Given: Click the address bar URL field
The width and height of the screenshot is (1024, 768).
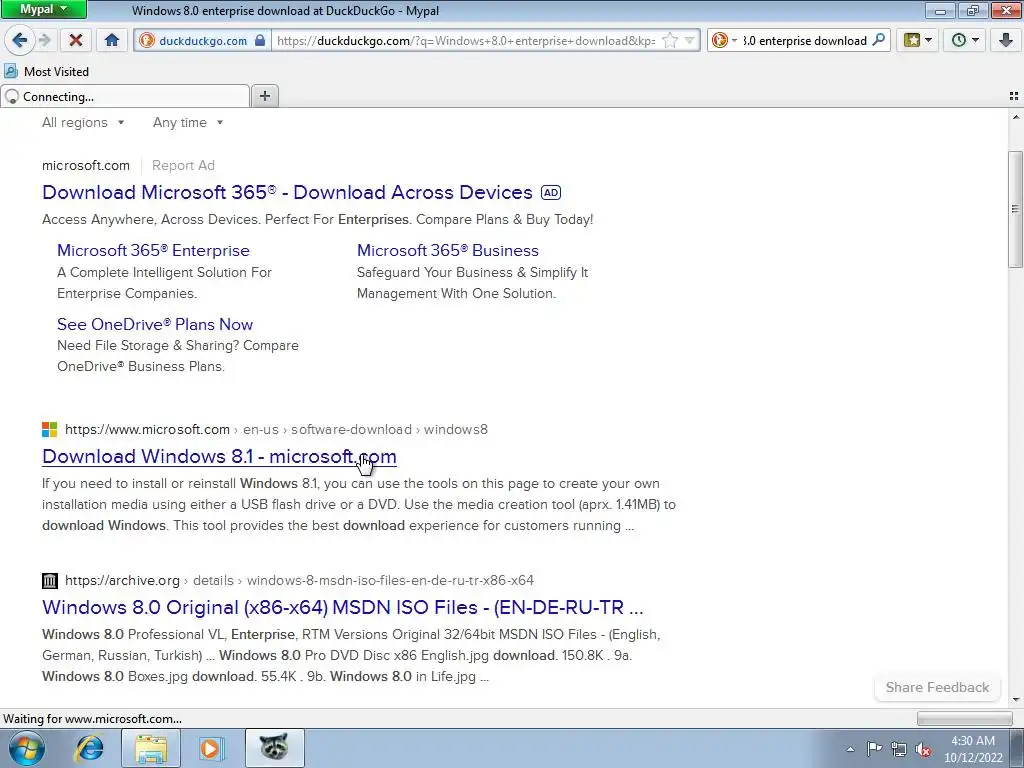Looking at the screenshot, I should pyautogui.click(x=467, y=40).
